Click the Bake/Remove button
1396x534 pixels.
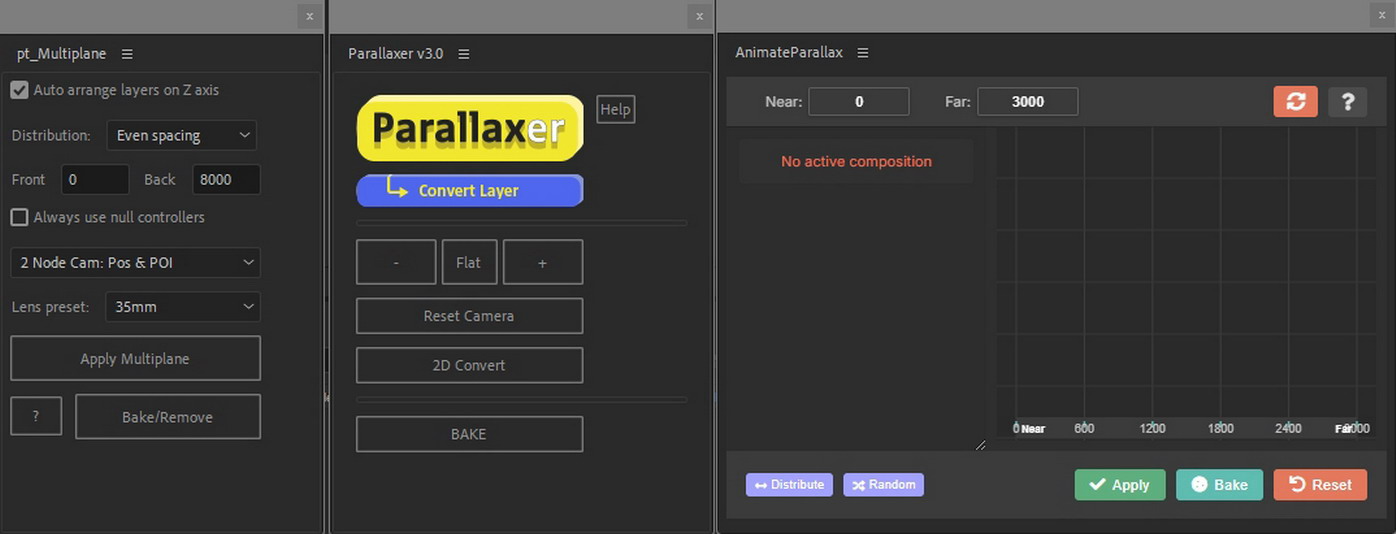(168, 417)
